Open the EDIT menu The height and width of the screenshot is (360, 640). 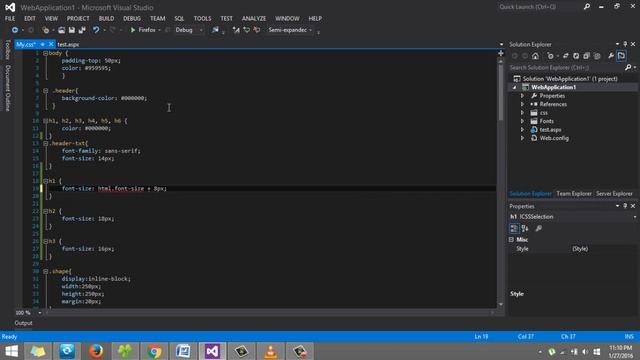30,18
